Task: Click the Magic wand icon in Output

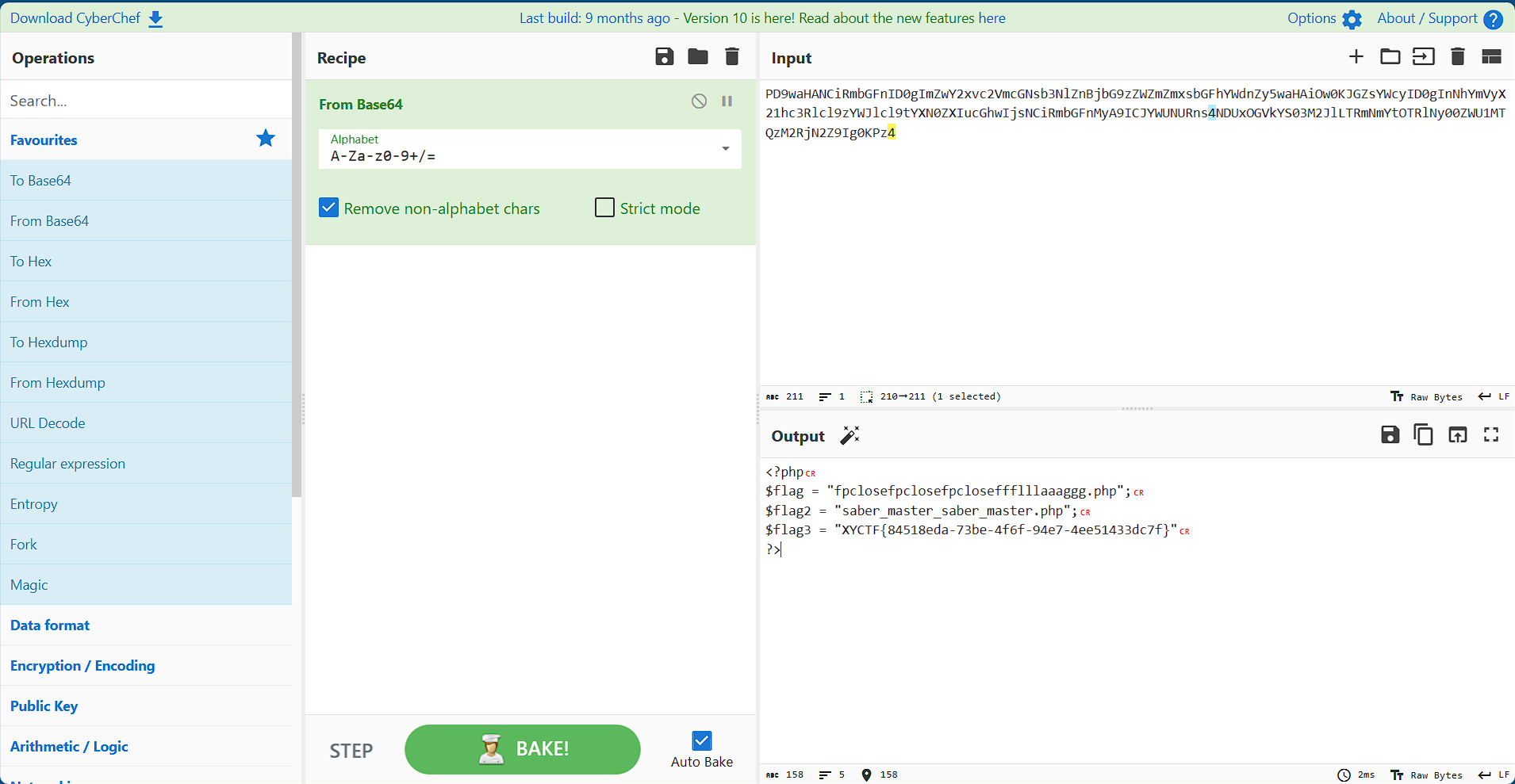Action: click(850, 435)
